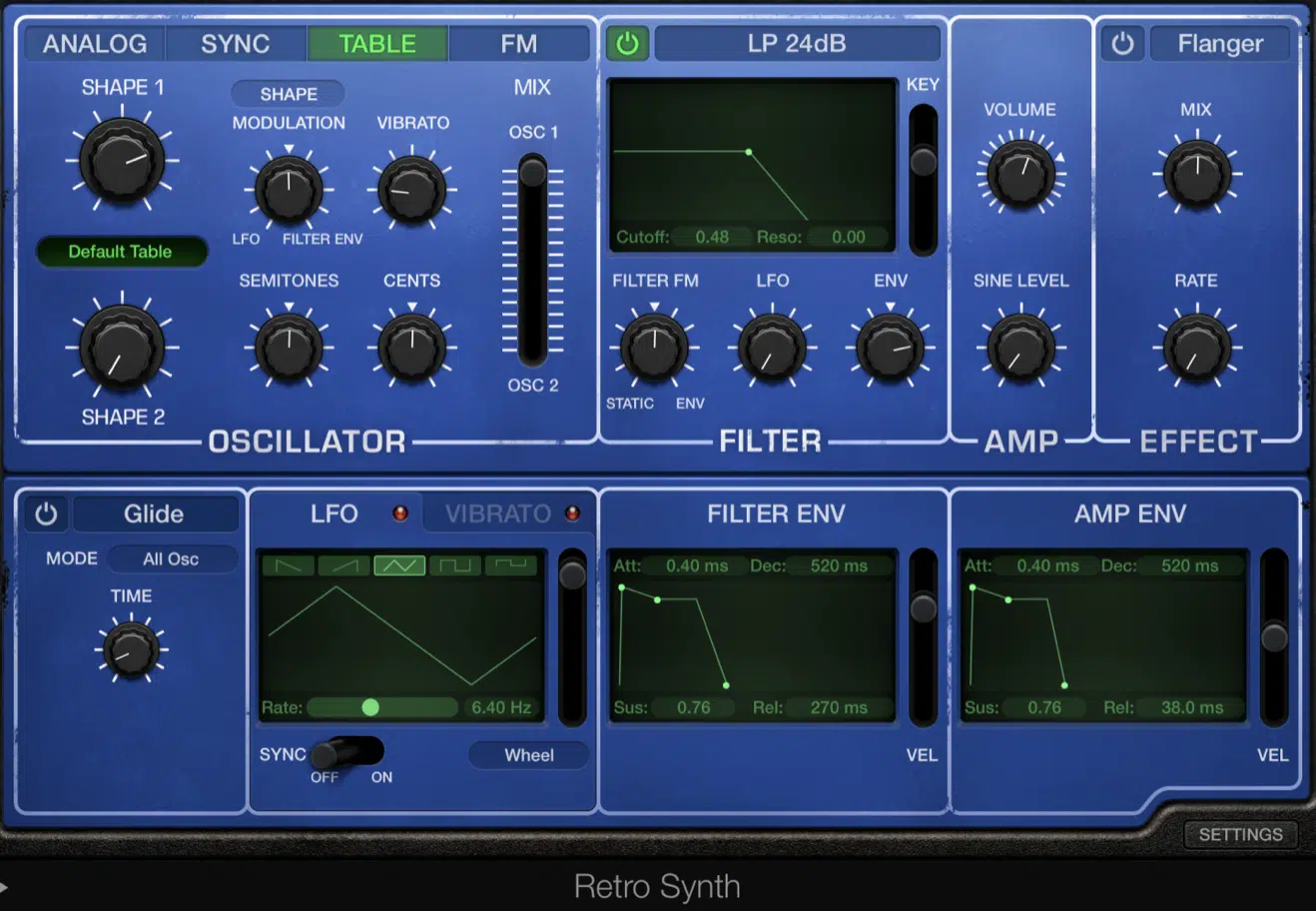The height and width of the screenshot is (911, 1316).
Task: Click the effect MIX knob
Action: [x=1196, y=174]
